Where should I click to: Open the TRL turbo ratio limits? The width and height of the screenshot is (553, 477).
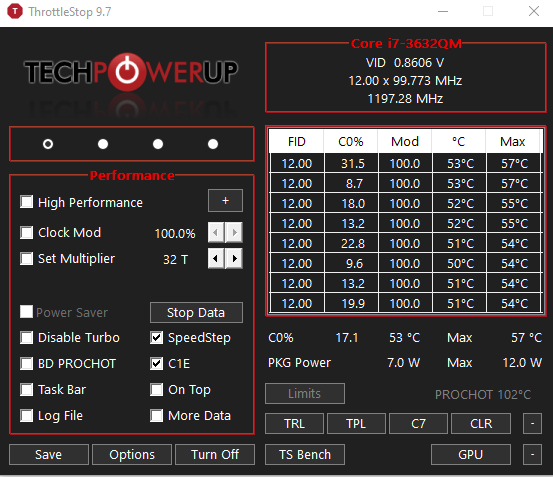(x=294, y=423)
